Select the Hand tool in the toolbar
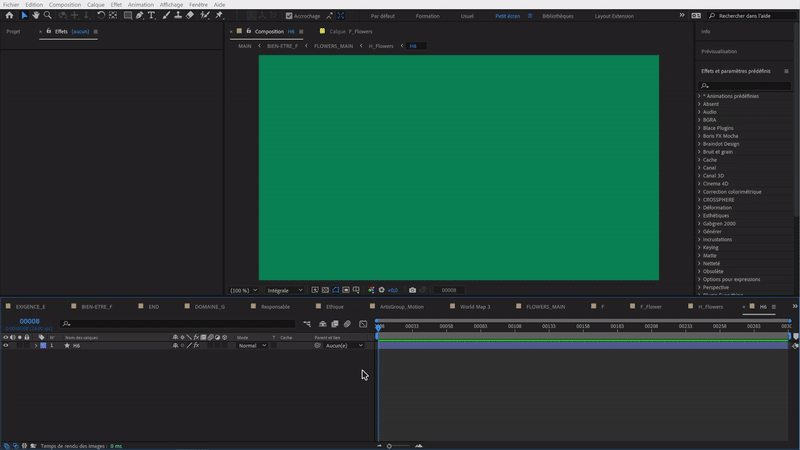 click(x=36, y=16)
